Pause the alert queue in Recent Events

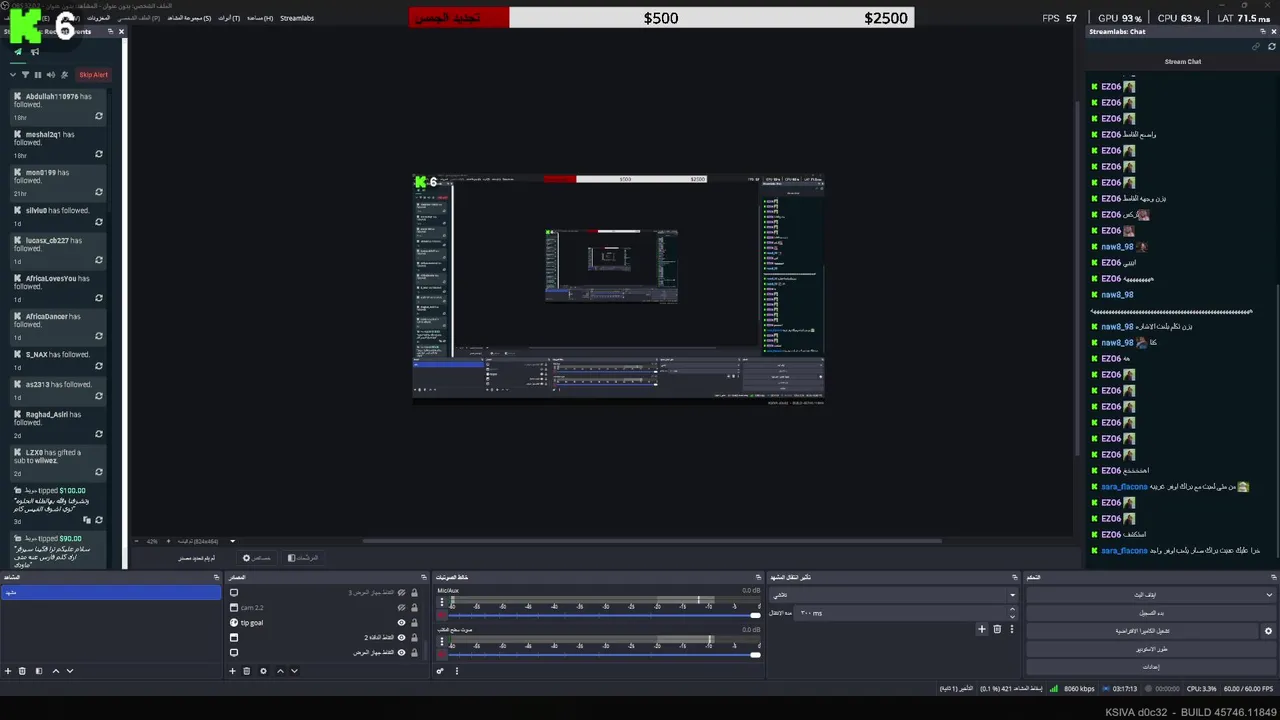pyautogui.click(x=38, y=75)
